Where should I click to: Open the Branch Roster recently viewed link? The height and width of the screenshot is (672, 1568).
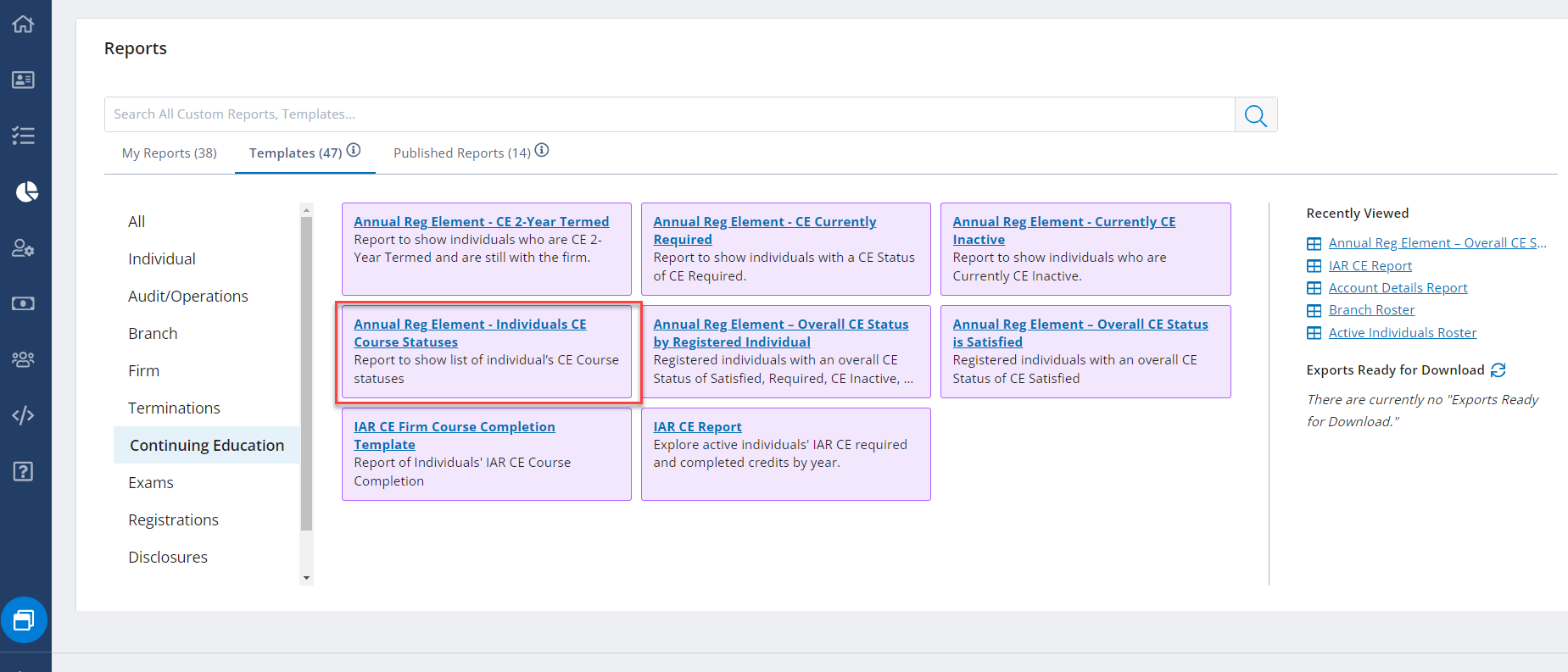point(1371,310)
